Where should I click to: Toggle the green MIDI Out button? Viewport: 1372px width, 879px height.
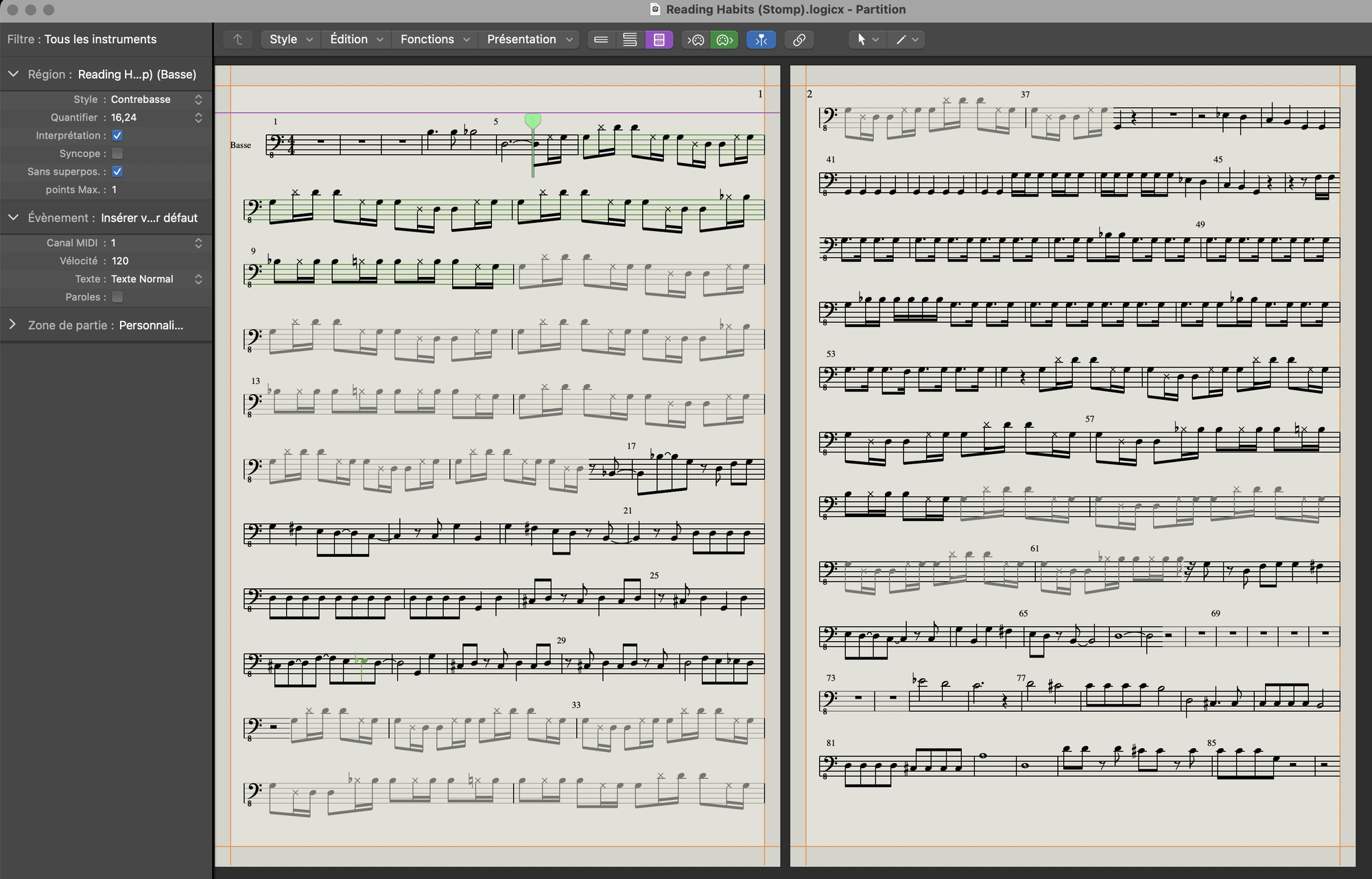coord(724,40)
